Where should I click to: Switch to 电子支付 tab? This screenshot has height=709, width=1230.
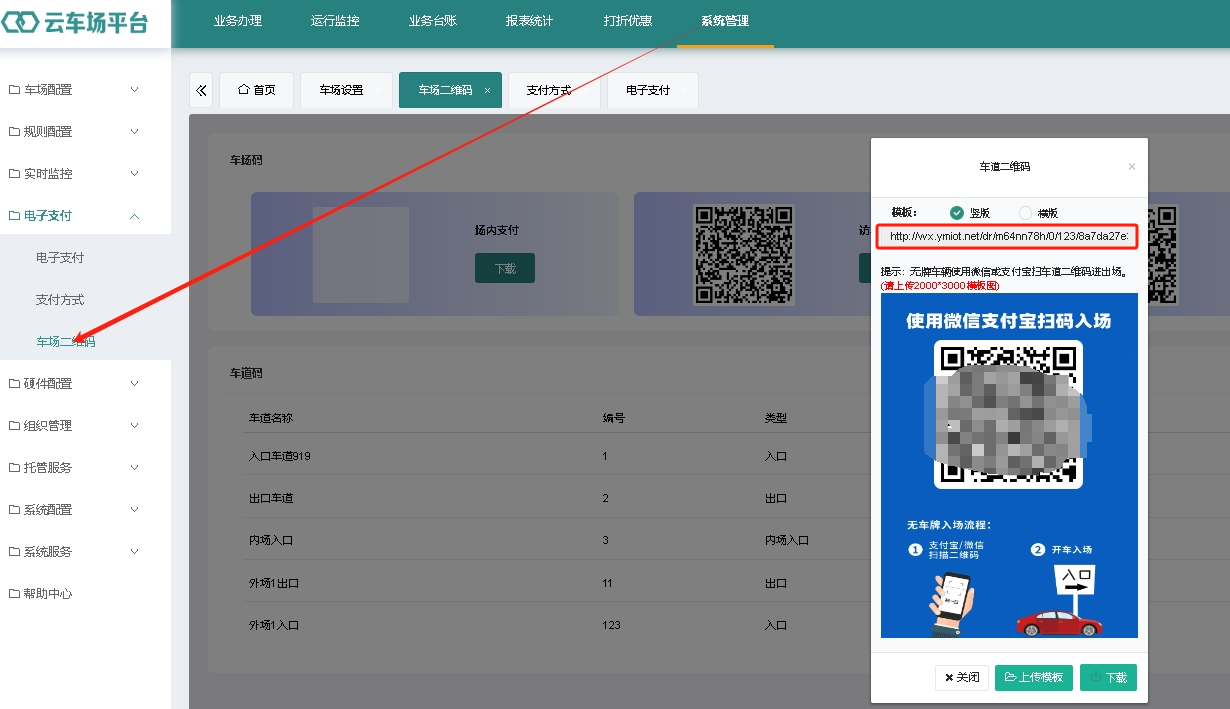click(x=652, y=90)
